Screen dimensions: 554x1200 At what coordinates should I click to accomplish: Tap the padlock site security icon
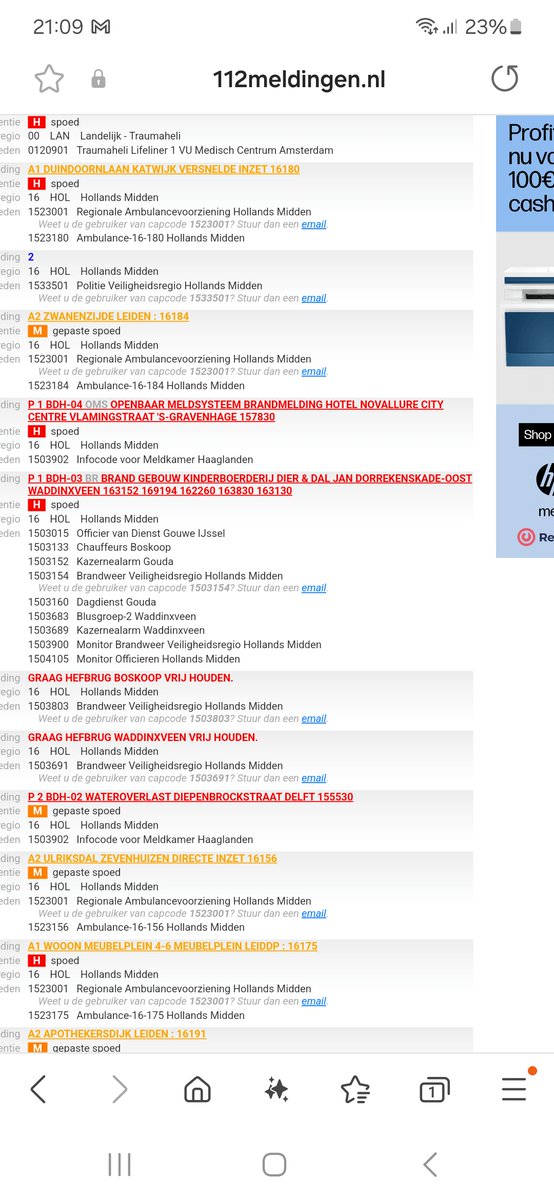(98, 79)
